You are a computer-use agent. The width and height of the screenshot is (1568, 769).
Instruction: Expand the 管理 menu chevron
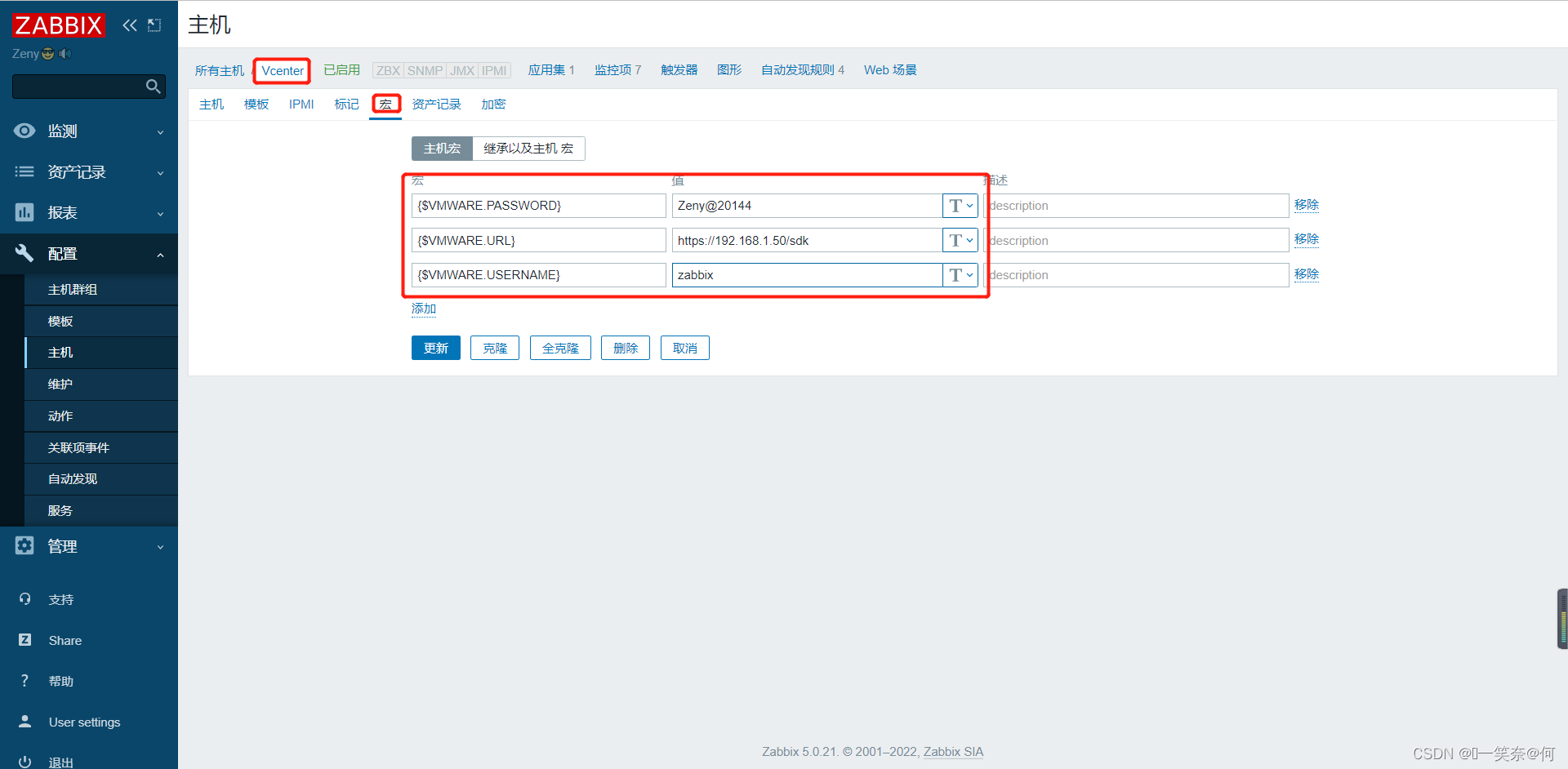click(x=160, y=547)
